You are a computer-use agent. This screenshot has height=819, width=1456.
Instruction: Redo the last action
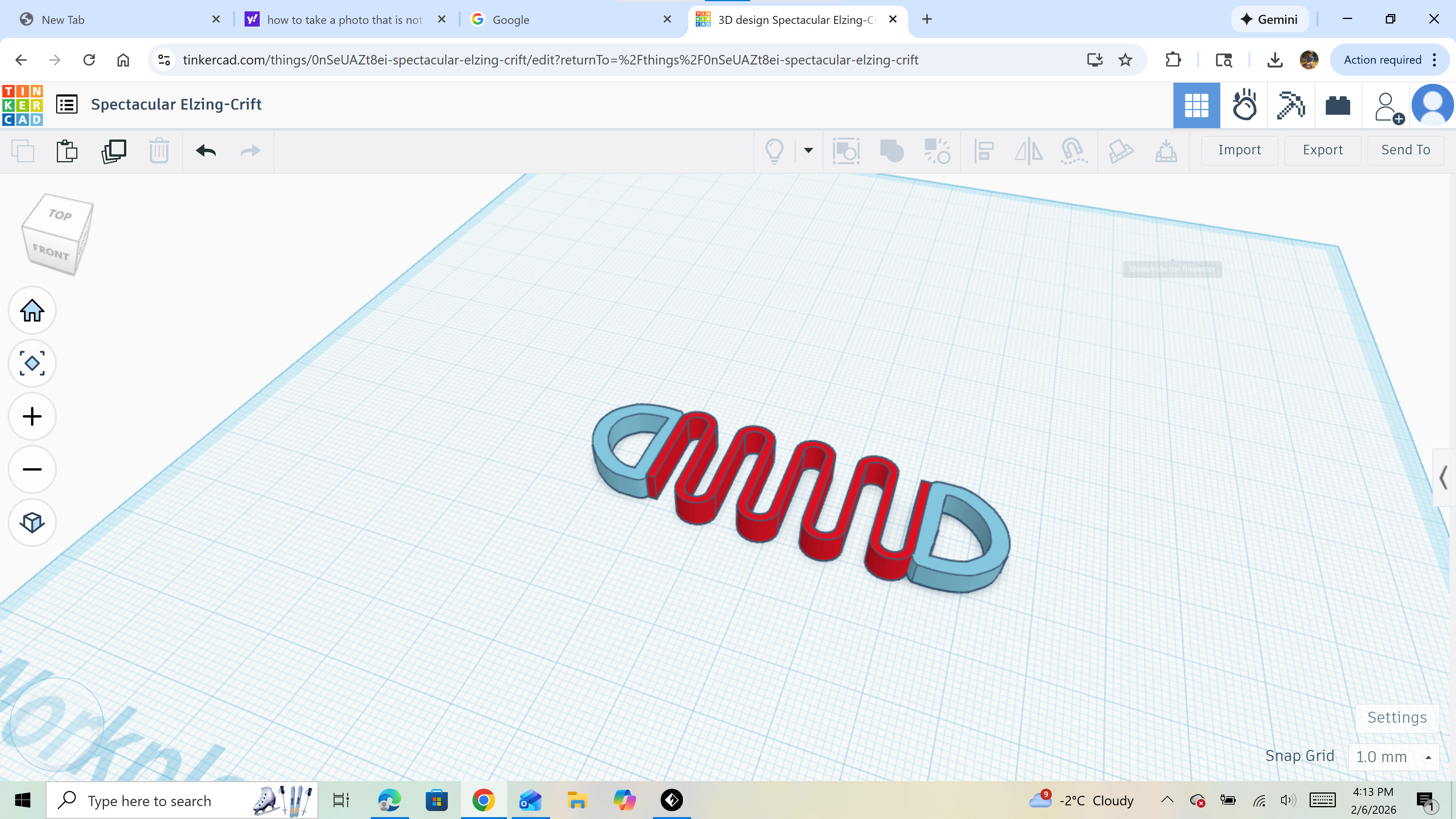[250, 151]
